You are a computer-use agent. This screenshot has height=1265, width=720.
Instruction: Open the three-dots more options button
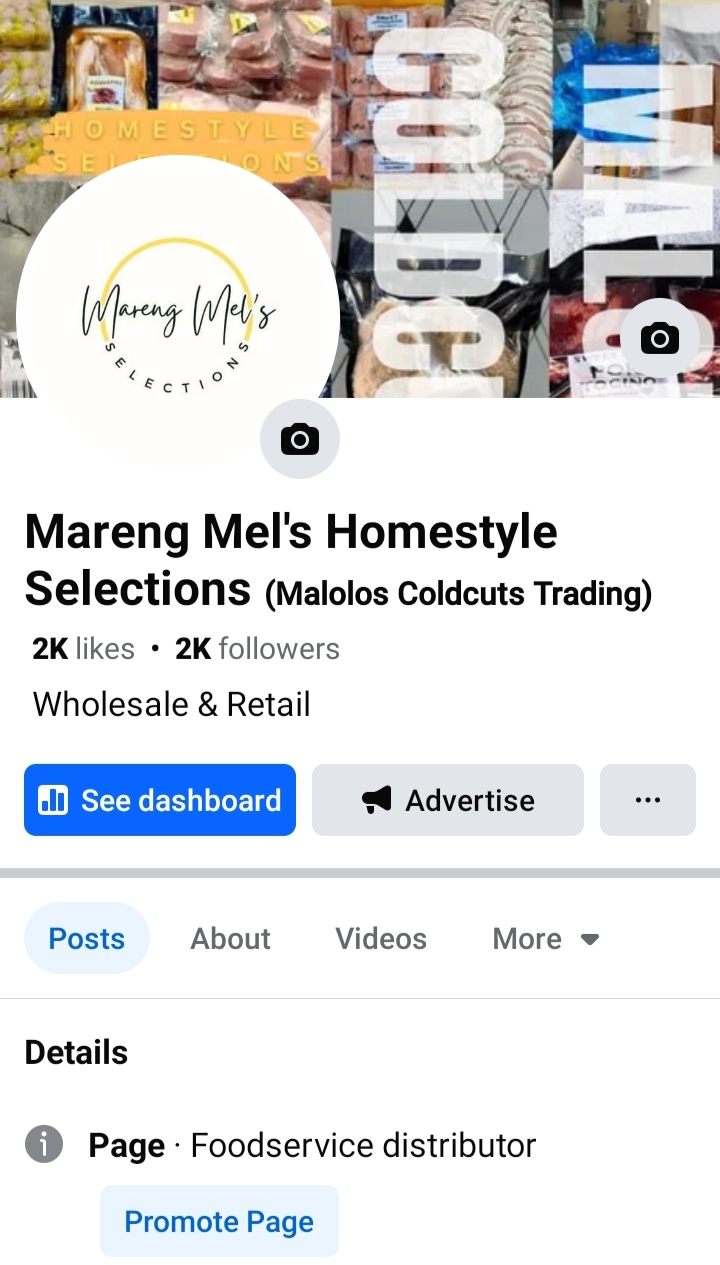[648, 800]
